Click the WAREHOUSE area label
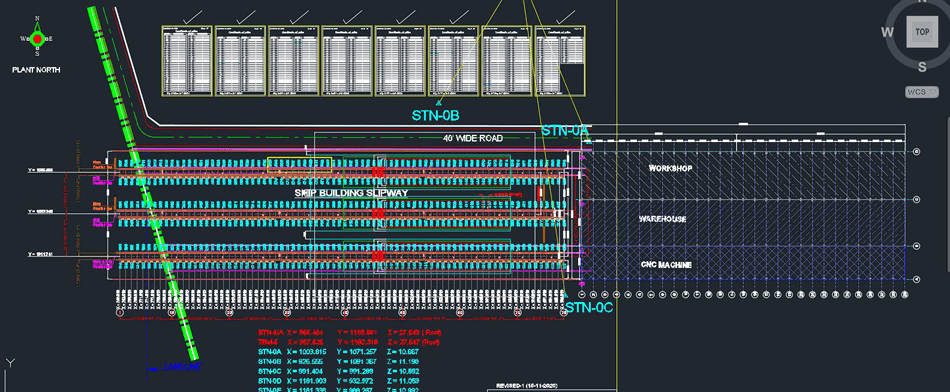Viewport: 950px width, 392px height. [x=662, y=219]
